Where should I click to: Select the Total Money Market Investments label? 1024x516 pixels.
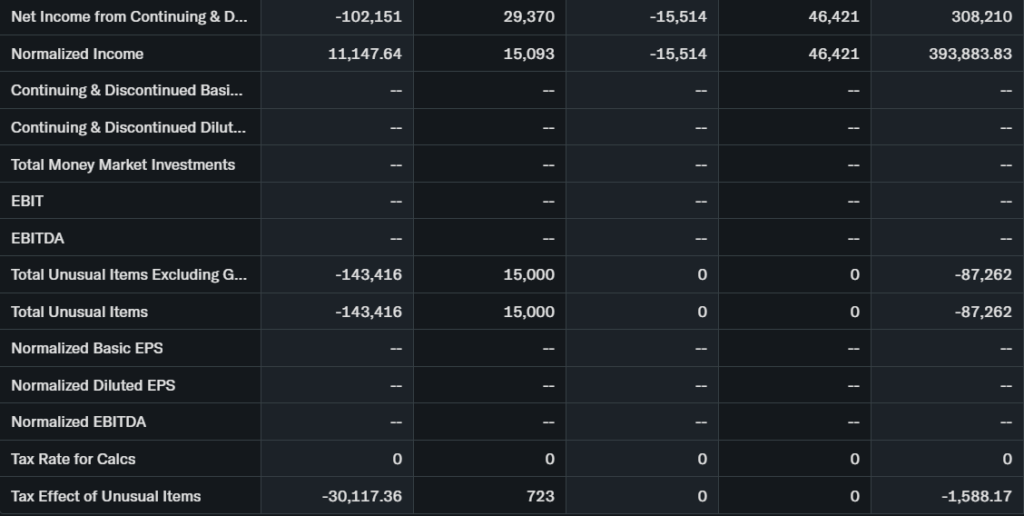[x=123, y=164]
